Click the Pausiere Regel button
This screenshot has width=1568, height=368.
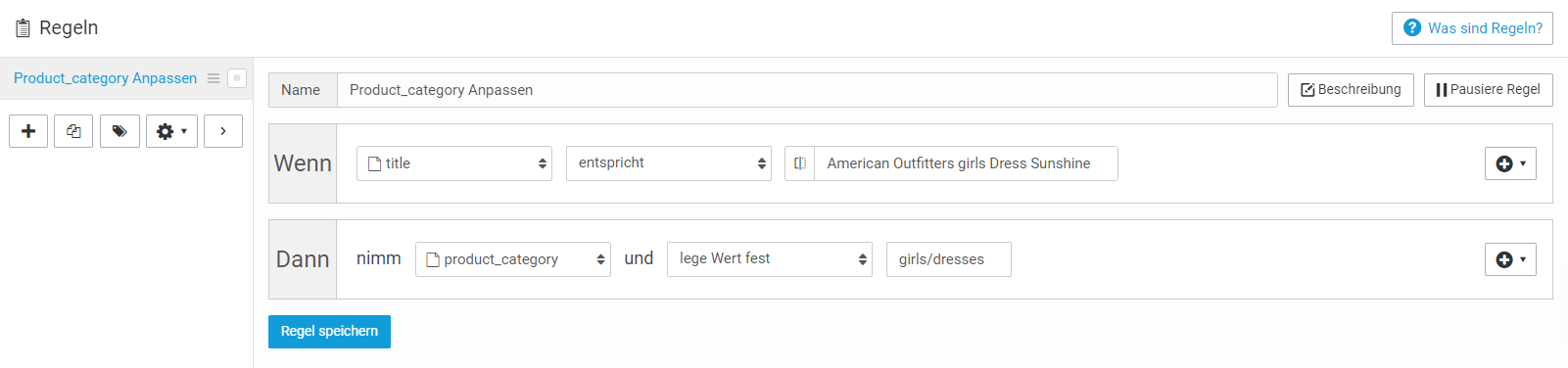1488,90
